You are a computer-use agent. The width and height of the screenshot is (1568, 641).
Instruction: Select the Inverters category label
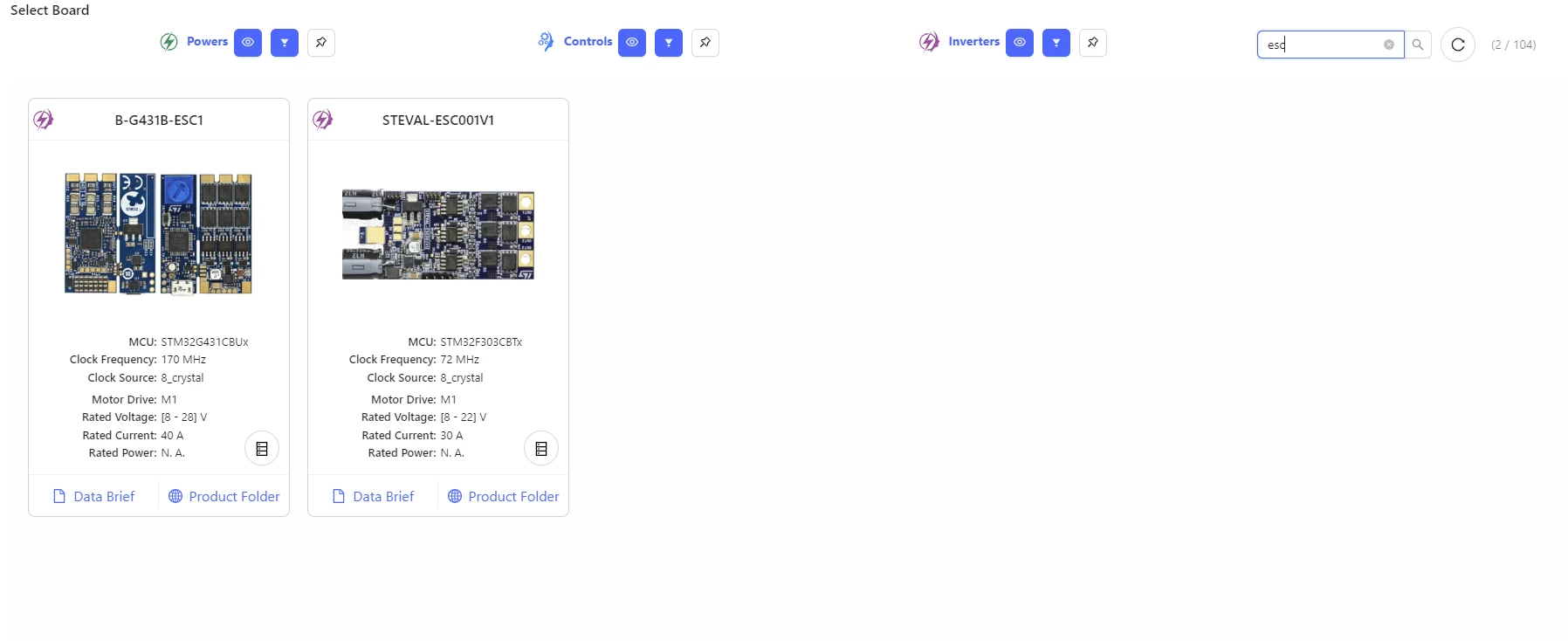click(973, 42)
